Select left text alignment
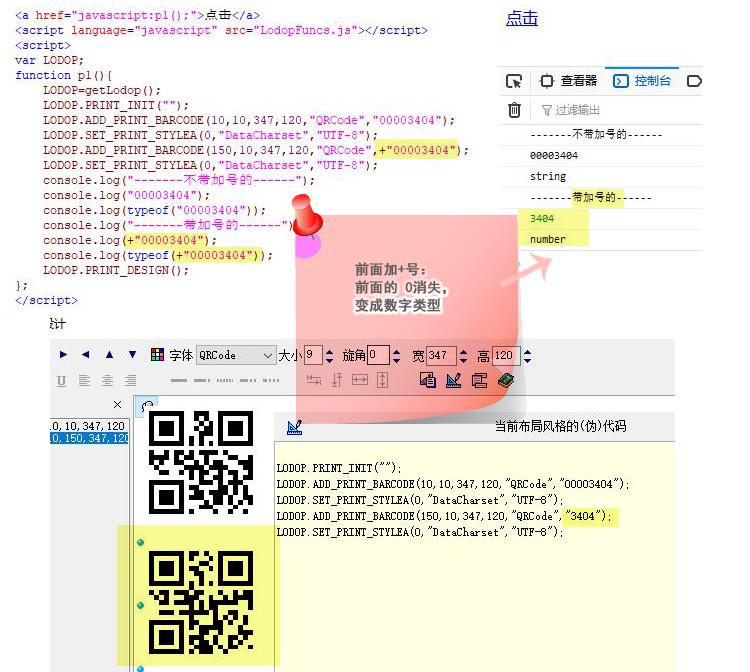750x672 pixels. tap(84, 381)
